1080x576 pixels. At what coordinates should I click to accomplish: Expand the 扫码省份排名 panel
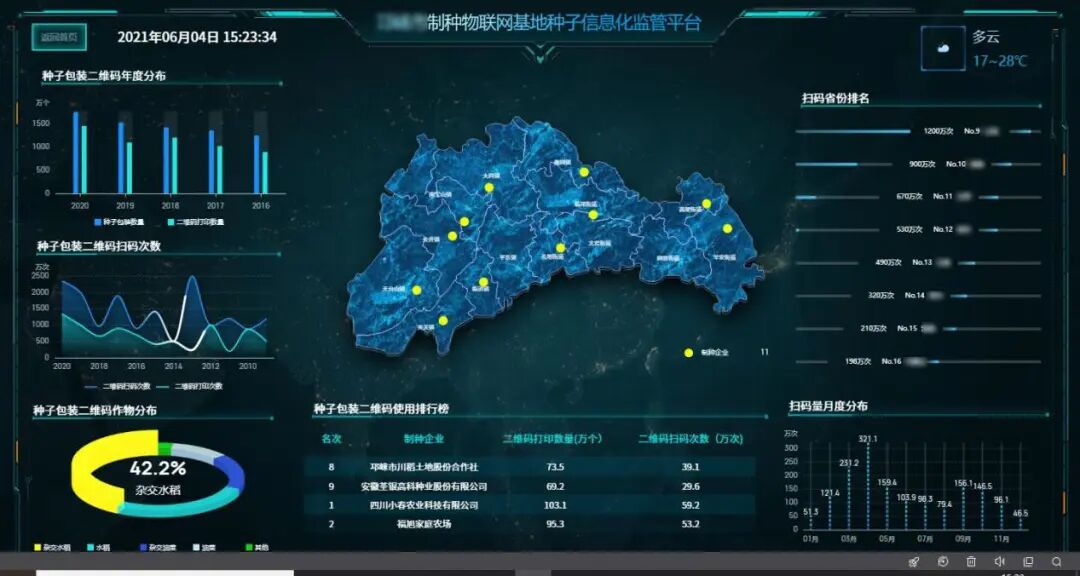tap(832, 99)
